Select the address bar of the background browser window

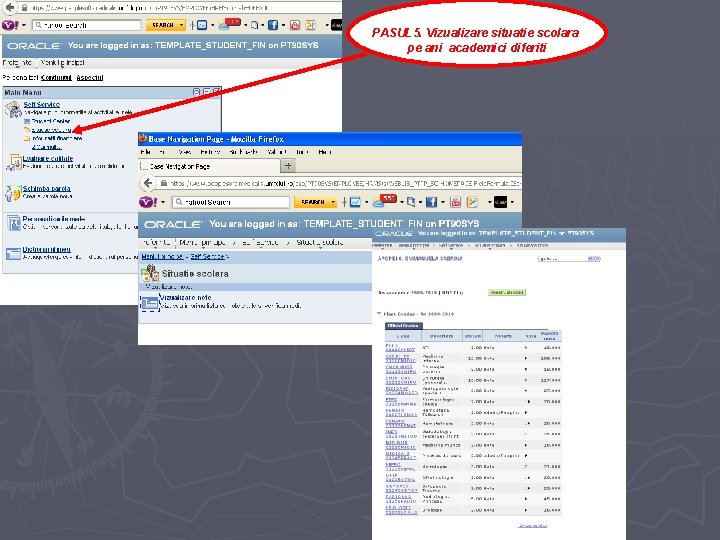179,8
